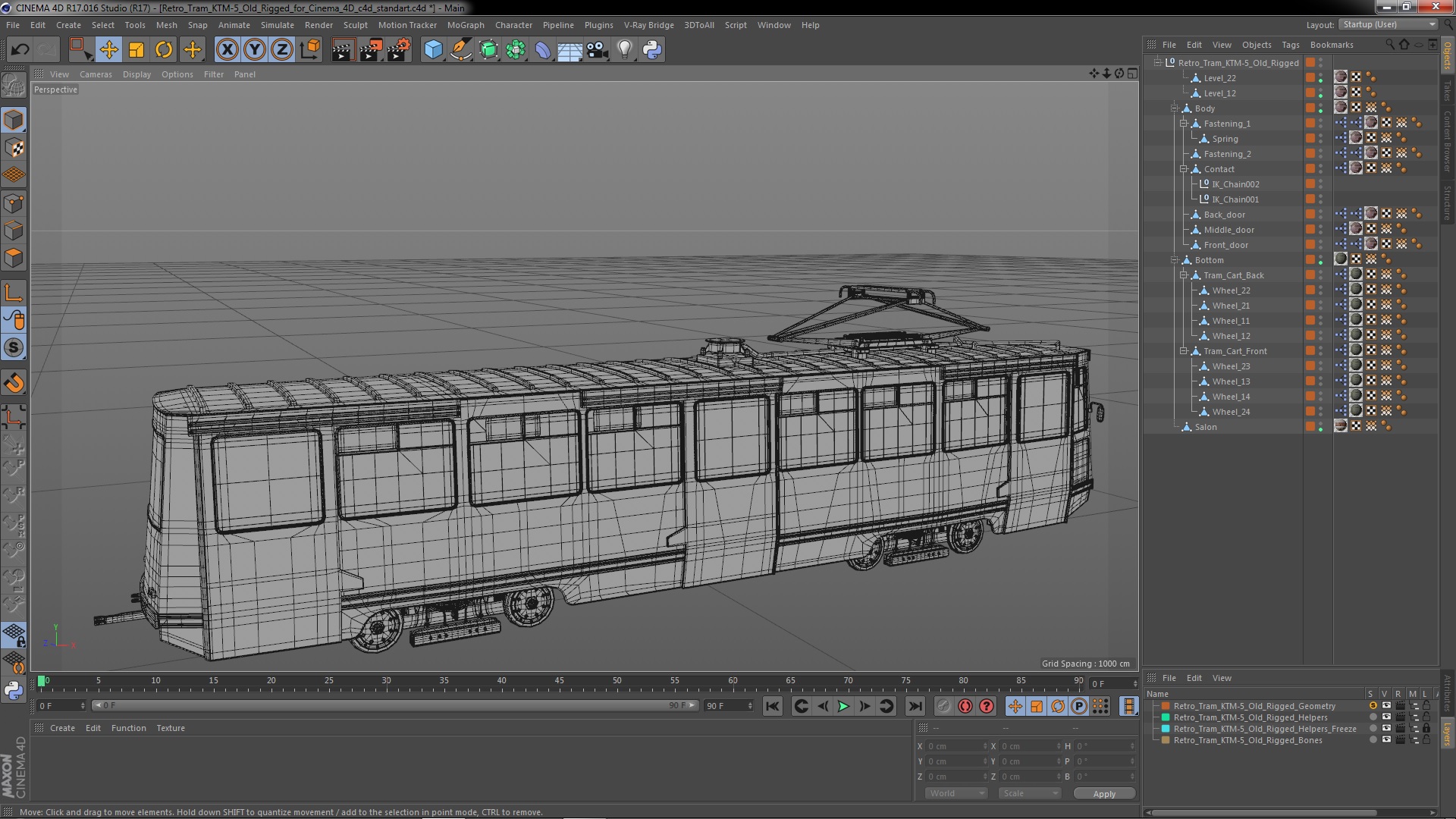Image resolution: width=1456 pixels, height=819 pixels.
Task: Toggle solo for Geometry layer
Action: 1373,706
